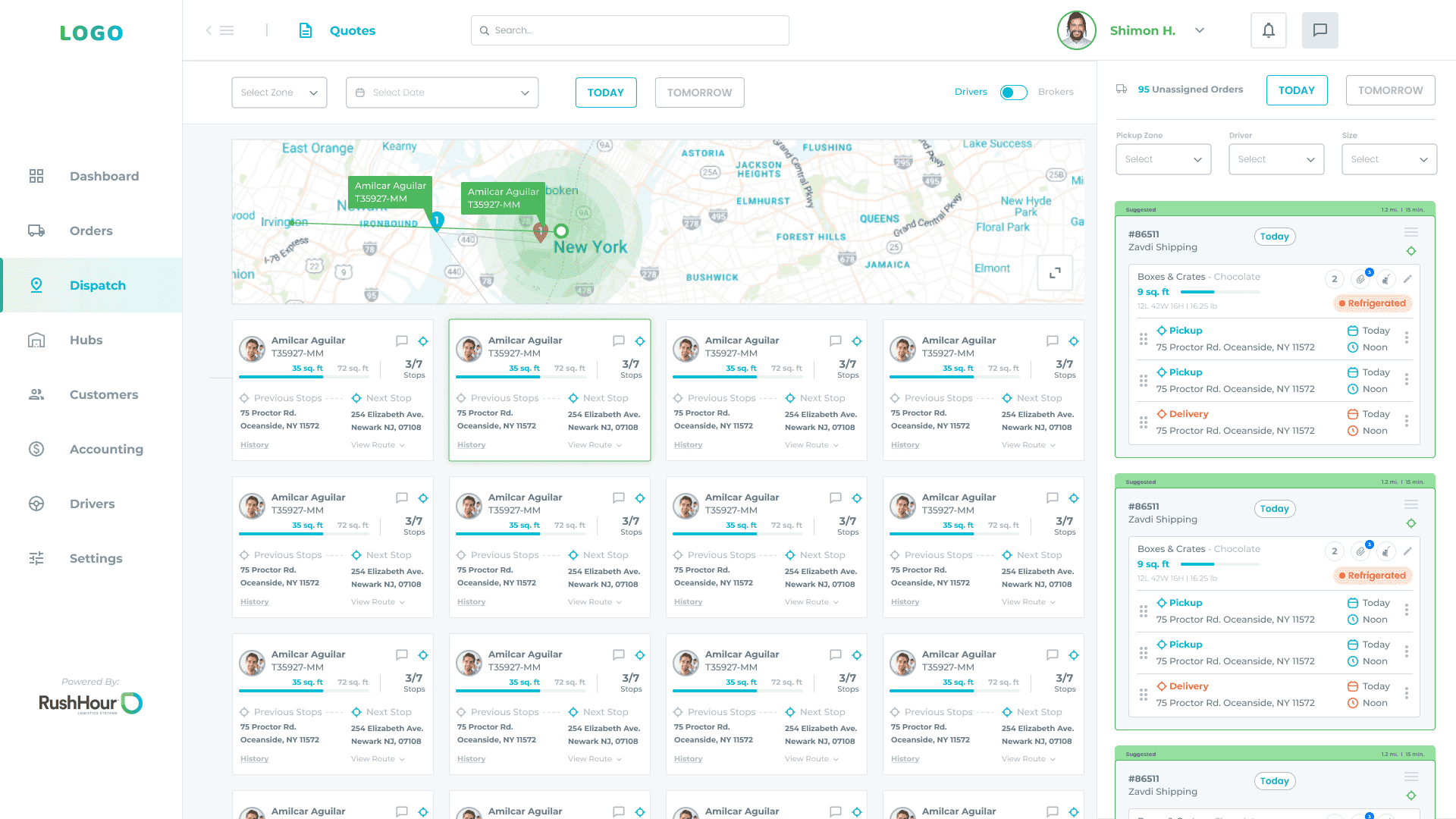Open Accounting in the sidebar
Viewport: 1456px width, 819px height.
point(91,449)
